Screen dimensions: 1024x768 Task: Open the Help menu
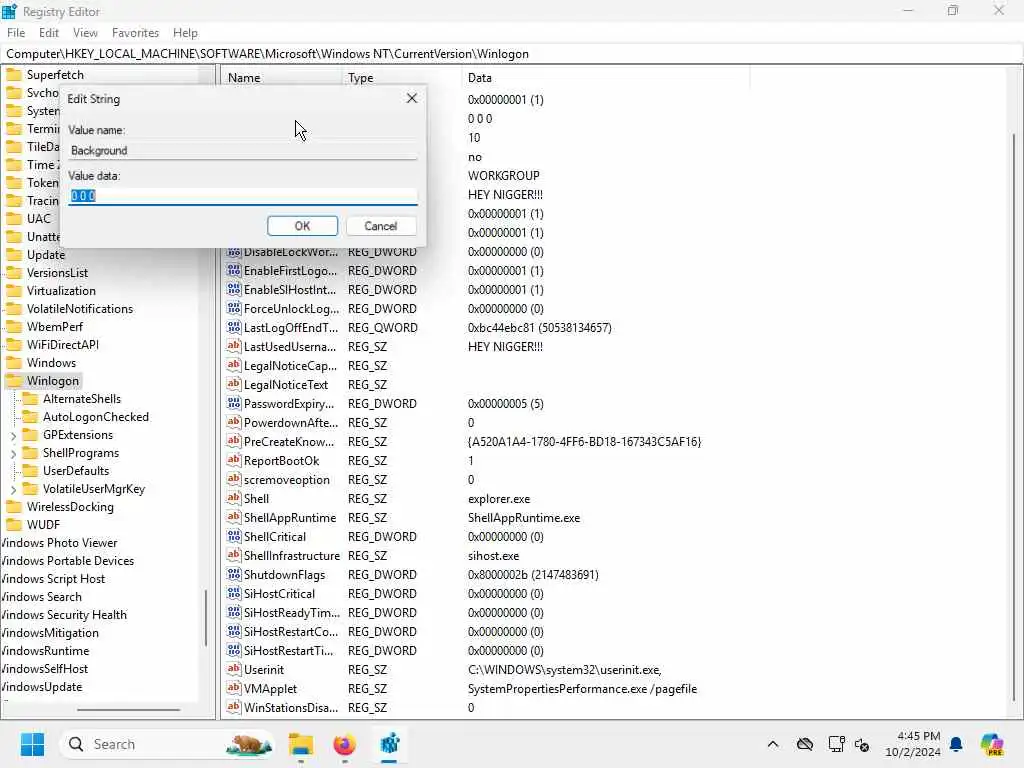[185, 33]
